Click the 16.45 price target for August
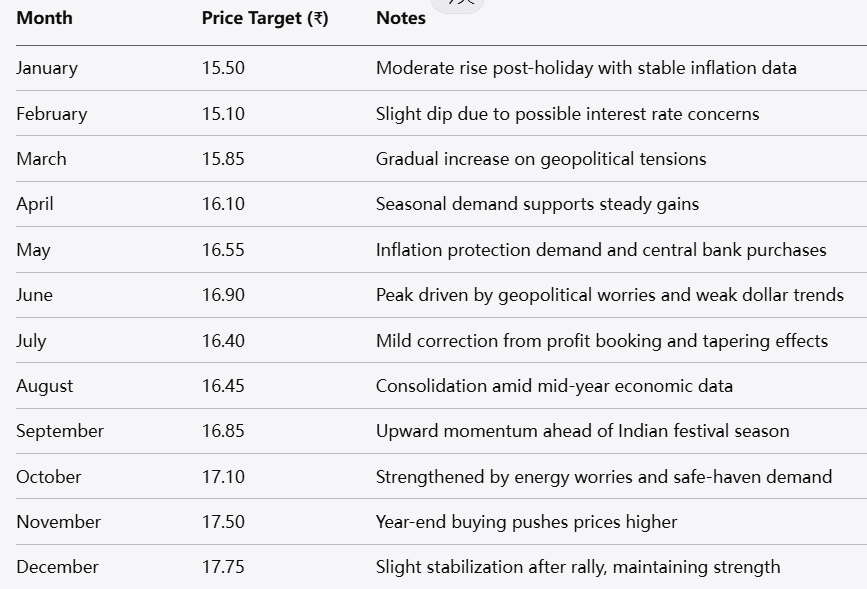The height and width of the screenshot is (589, 867). point(223,386)
